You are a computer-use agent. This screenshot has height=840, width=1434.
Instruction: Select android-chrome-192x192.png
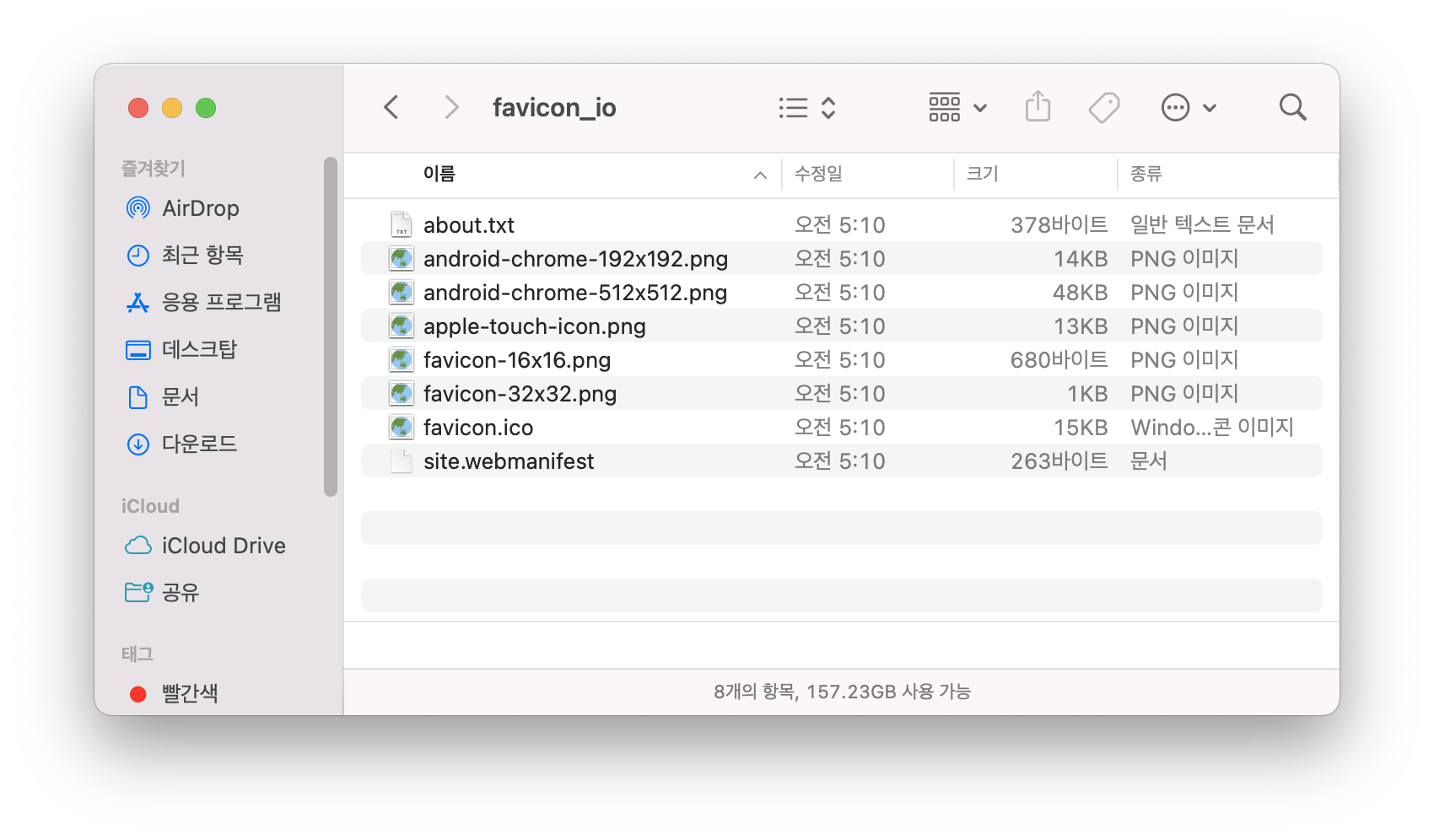click(x=841, y=258)
